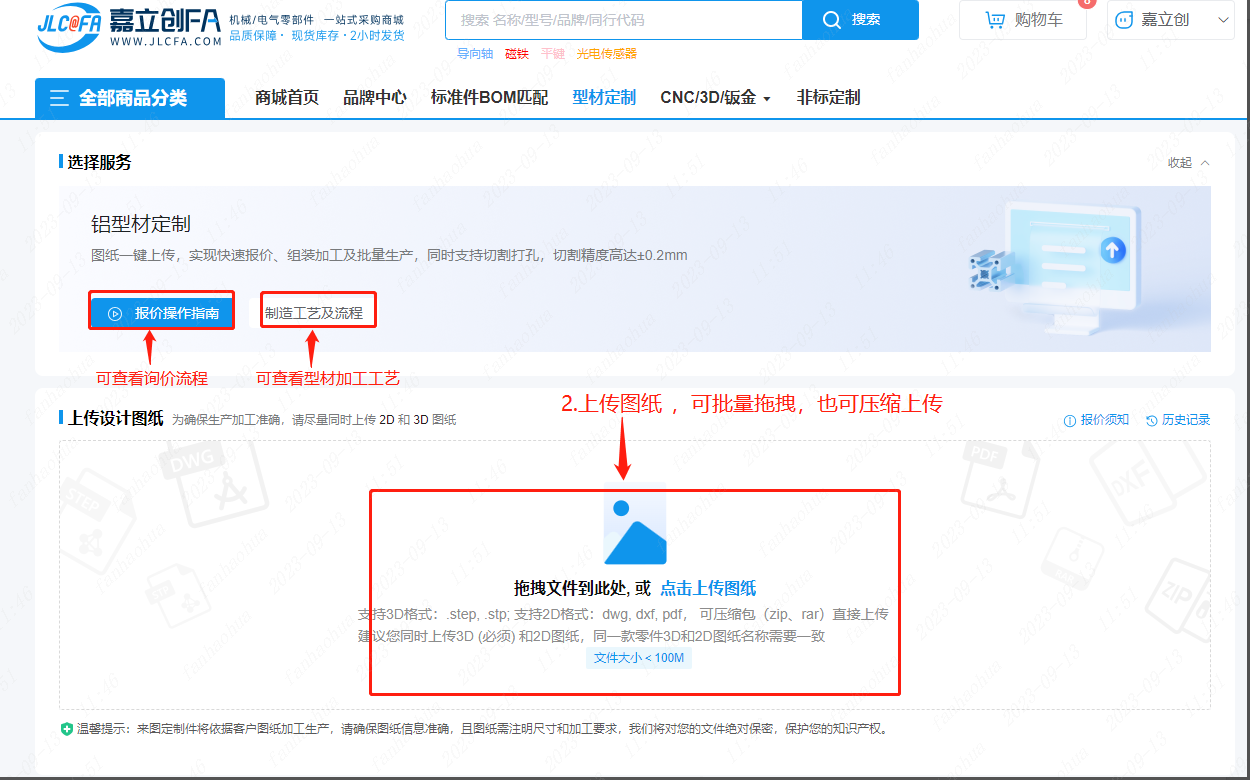
Task: Click the hamburger icon beside 全部商品分类
Action: (60, 98)
